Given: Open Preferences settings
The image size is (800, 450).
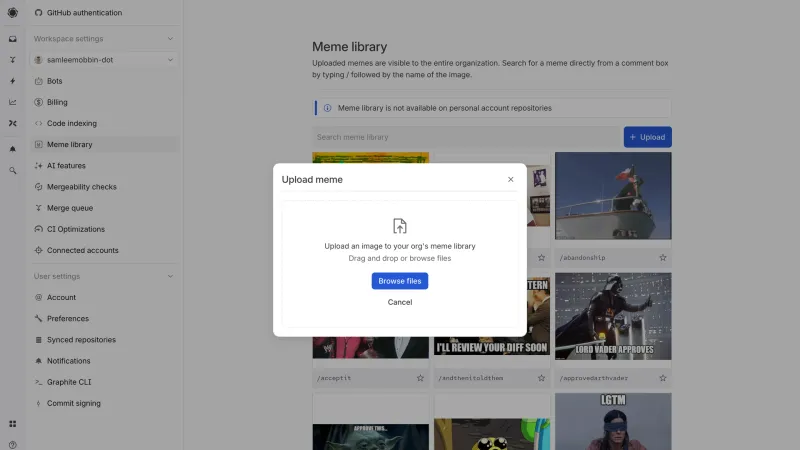Looking at the screenshot, I should click(x=104, y=318).
